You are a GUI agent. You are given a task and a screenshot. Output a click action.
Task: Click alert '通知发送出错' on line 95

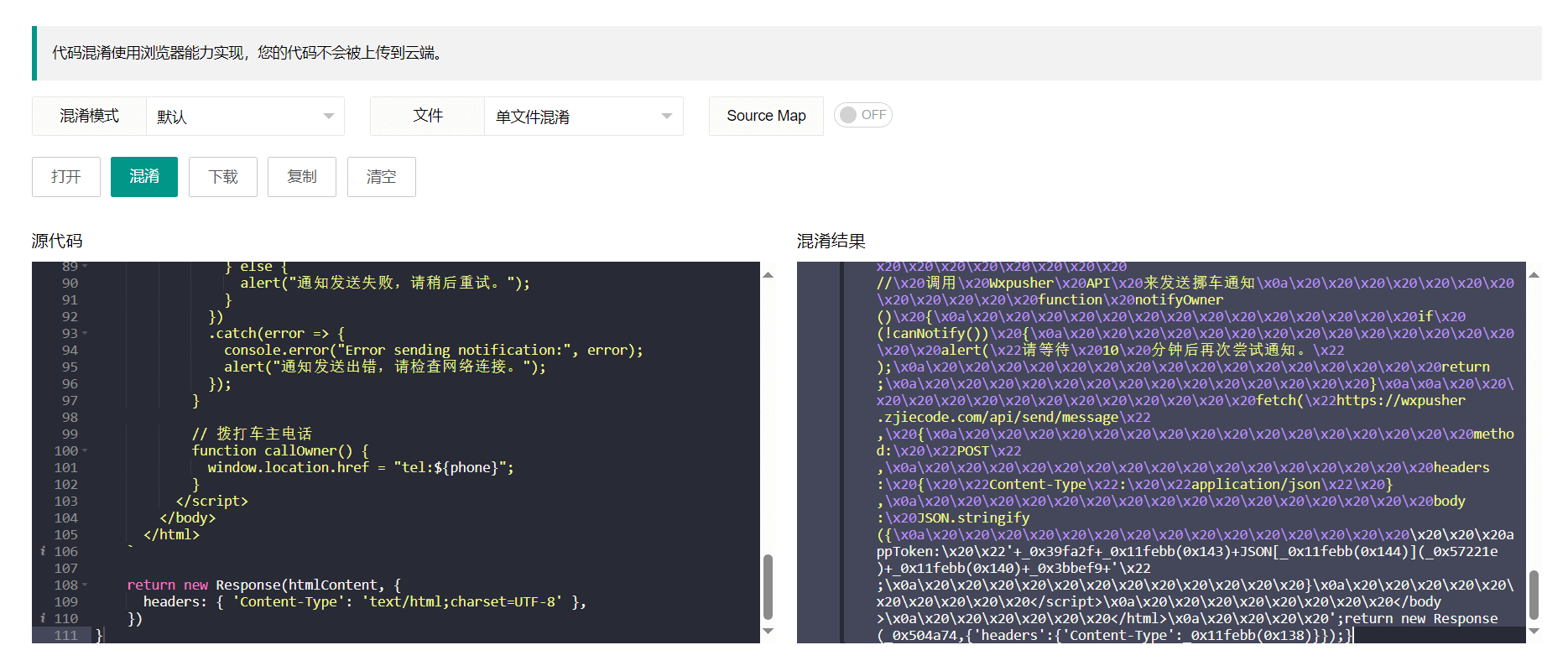point(385,367)
